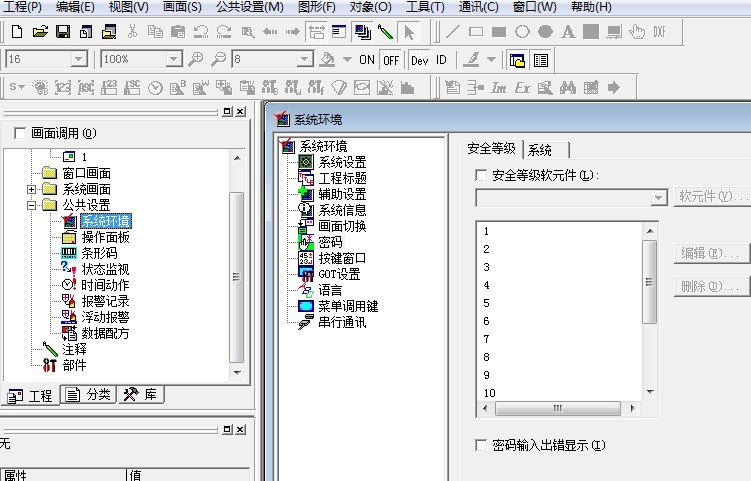Check the 安全等级软元件 checkbox

tap(482, 176)
